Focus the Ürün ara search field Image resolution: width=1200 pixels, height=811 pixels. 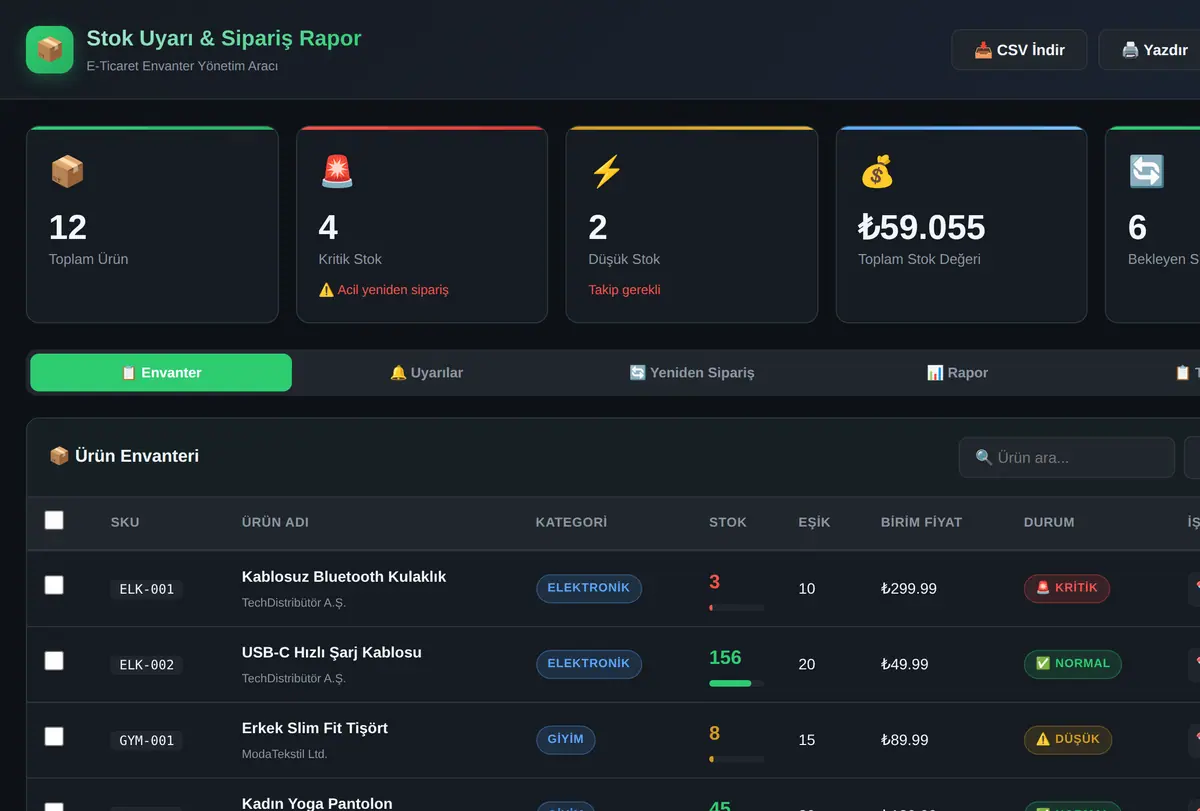(1067, 457)
